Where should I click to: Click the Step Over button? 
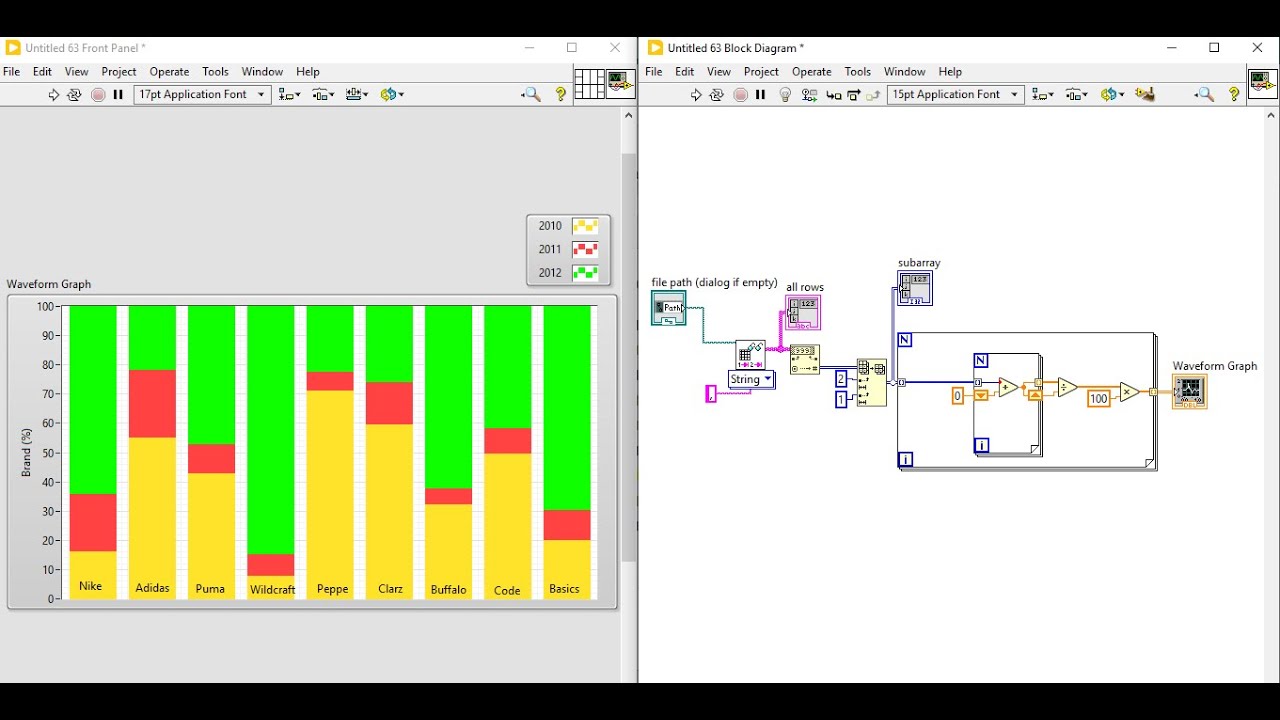(853, 95)
